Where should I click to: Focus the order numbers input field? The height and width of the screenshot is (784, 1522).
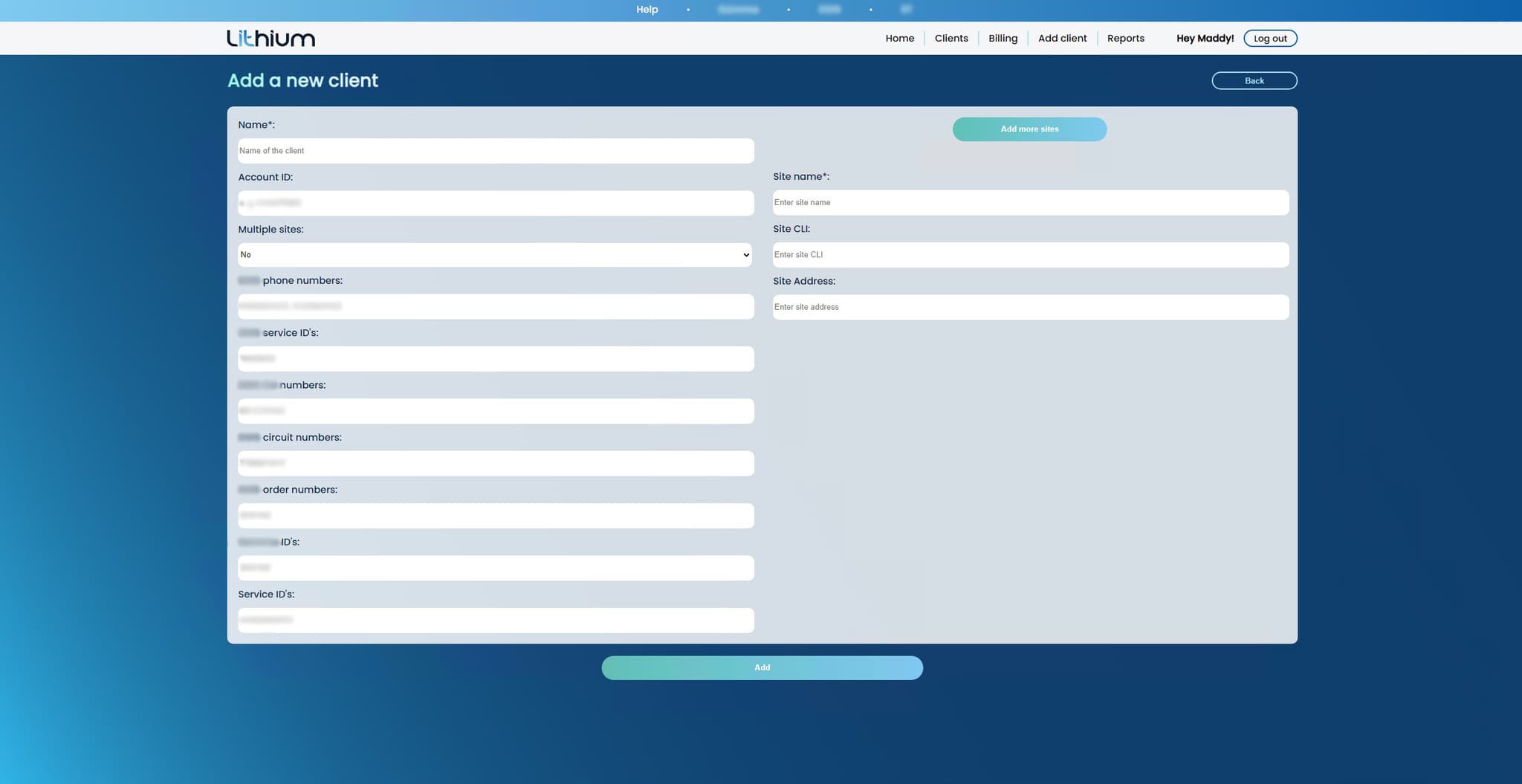click(496, 516)
